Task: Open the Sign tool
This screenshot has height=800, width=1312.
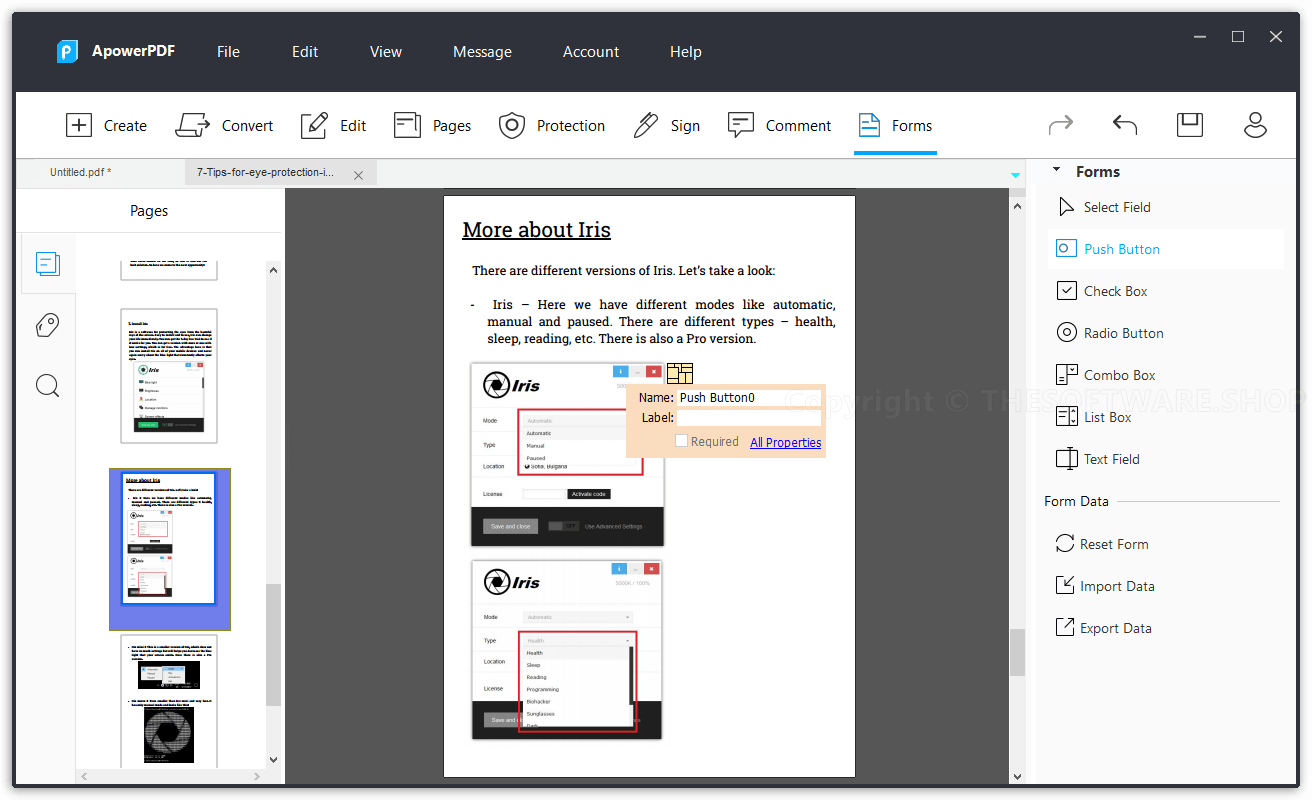Action: (x=666, y=125)
